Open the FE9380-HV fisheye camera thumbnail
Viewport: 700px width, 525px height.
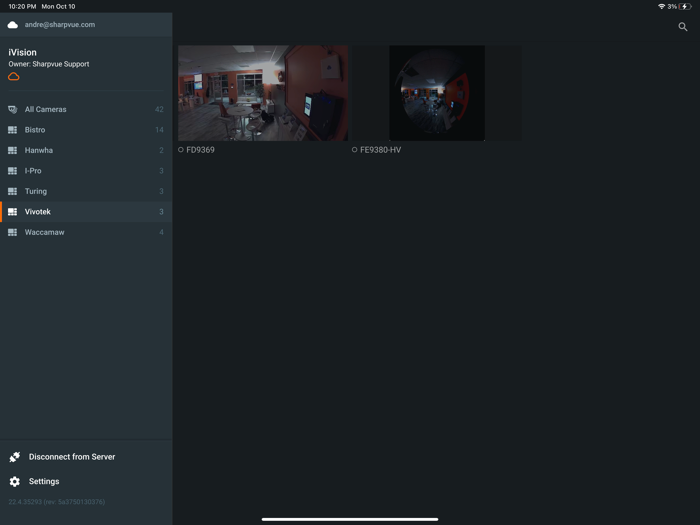437,93
